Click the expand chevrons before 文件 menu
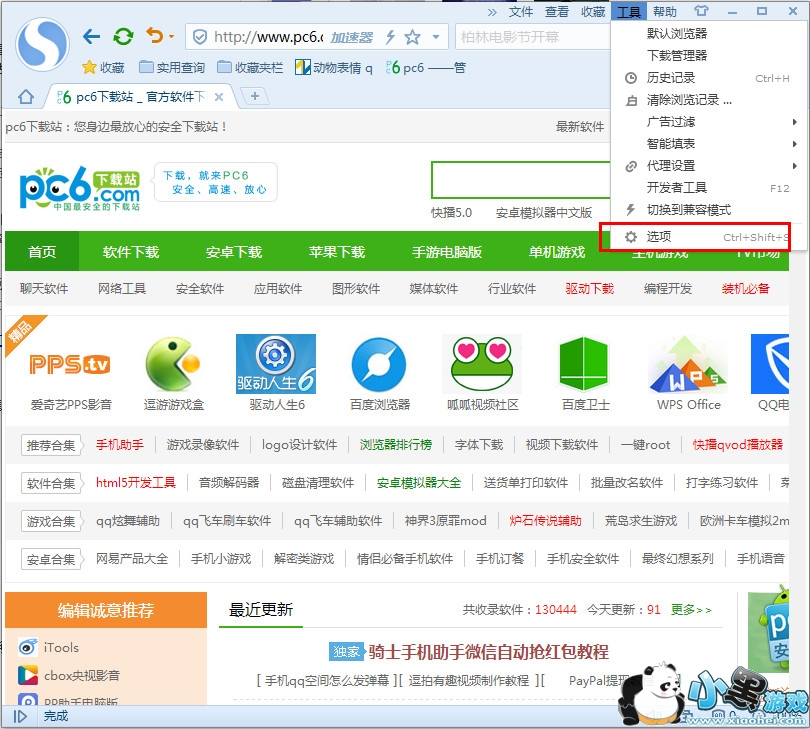Image resolution: width=810 pixels, height=729 pixels. click(492, 12)
